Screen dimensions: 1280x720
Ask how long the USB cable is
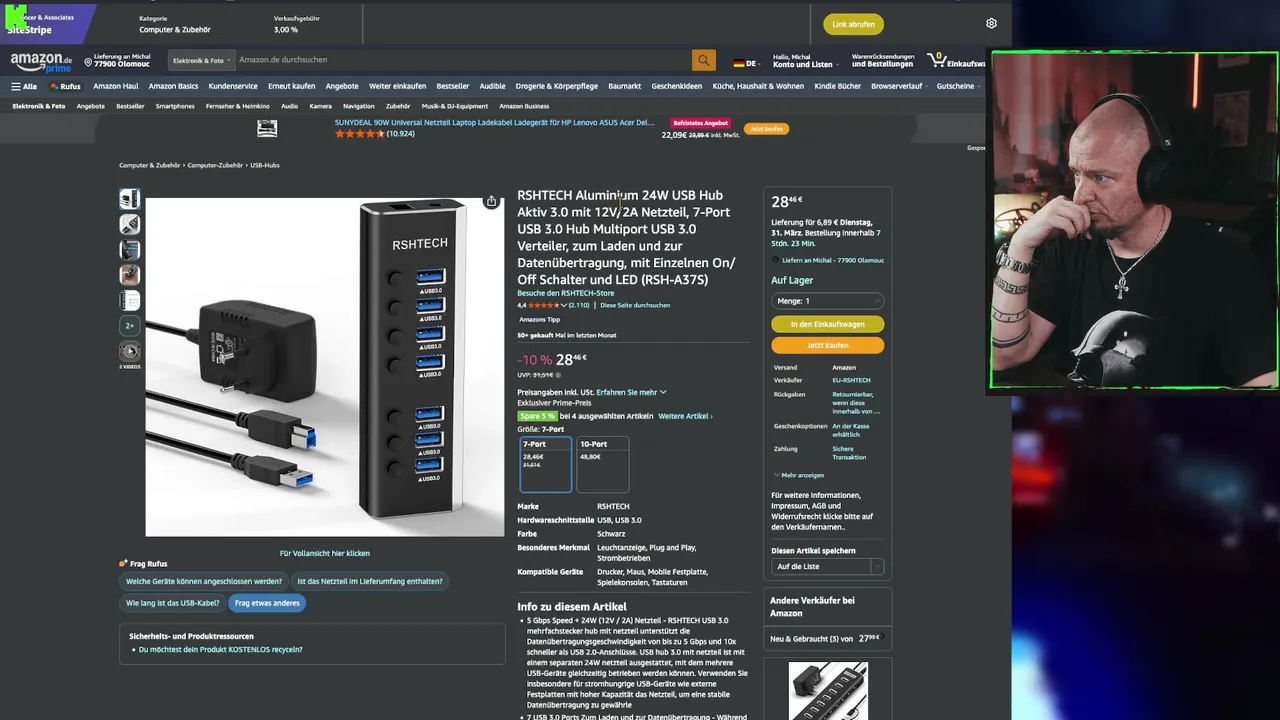click(x=172, y=603)
